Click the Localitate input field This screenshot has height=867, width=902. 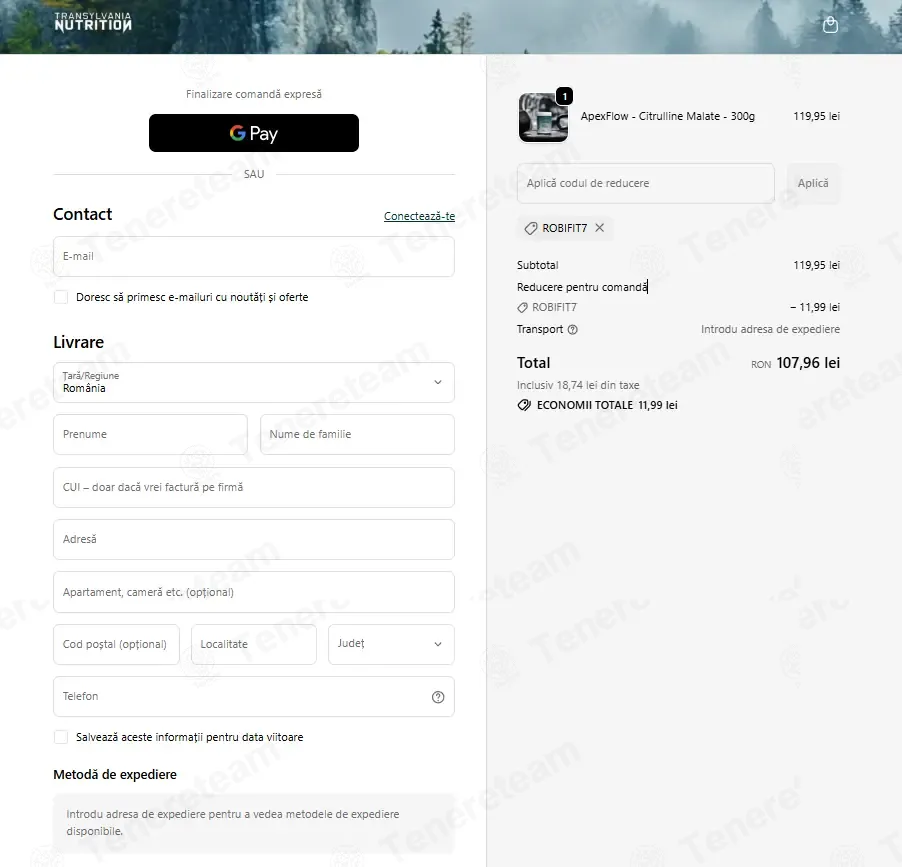click(x=254, y=644)
